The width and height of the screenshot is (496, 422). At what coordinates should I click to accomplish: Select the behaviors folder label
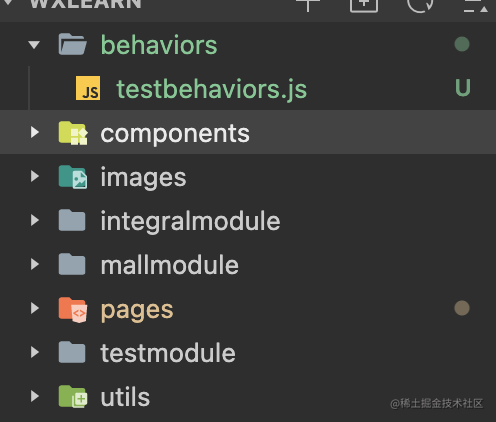[159, 45]
